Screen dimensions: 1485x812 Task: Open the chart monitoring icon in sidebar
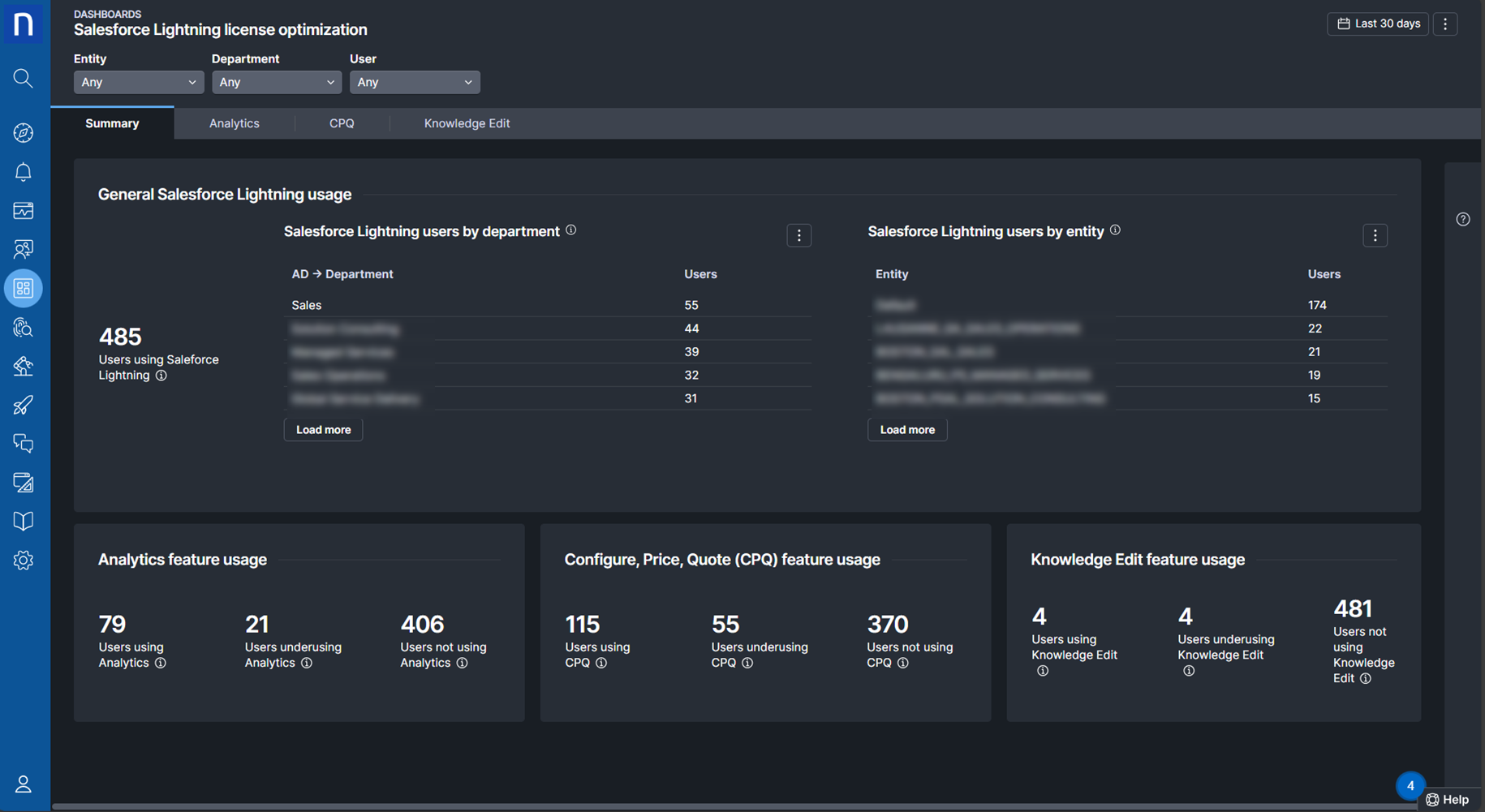coord(24,211)
